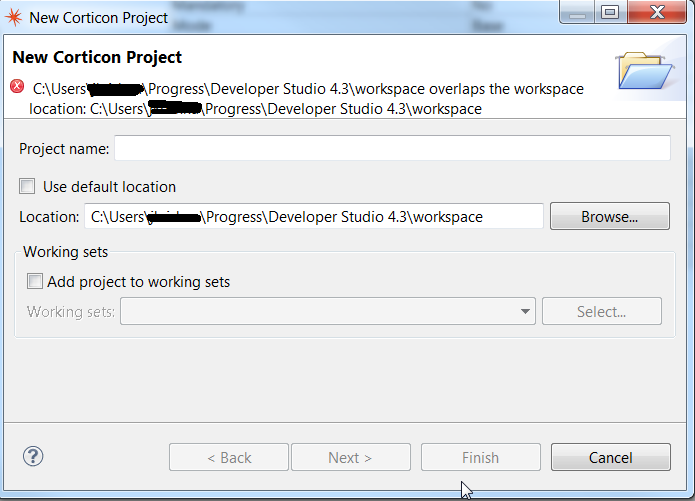Click the red error icon beside the message
Image resolution: width=695 pixels, height=501 pixels.
click(x=17, y=86)
